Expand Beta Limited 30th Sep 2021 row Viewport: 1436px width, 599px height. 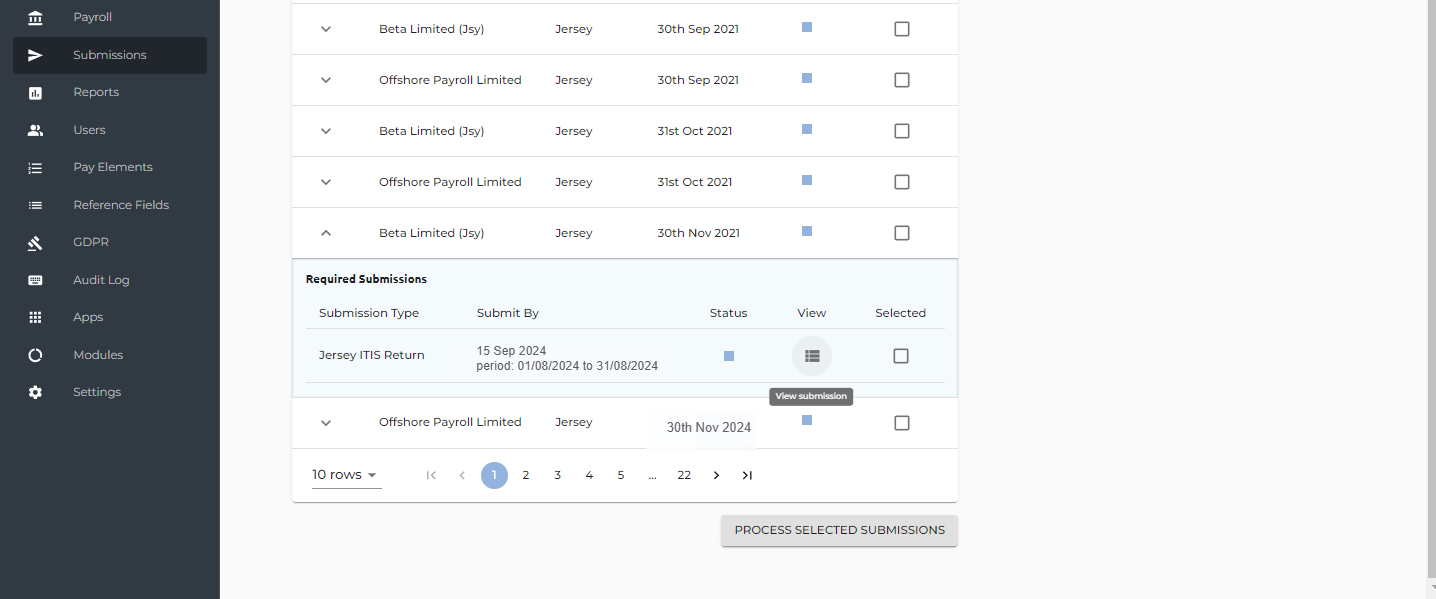tap(325, 29)
